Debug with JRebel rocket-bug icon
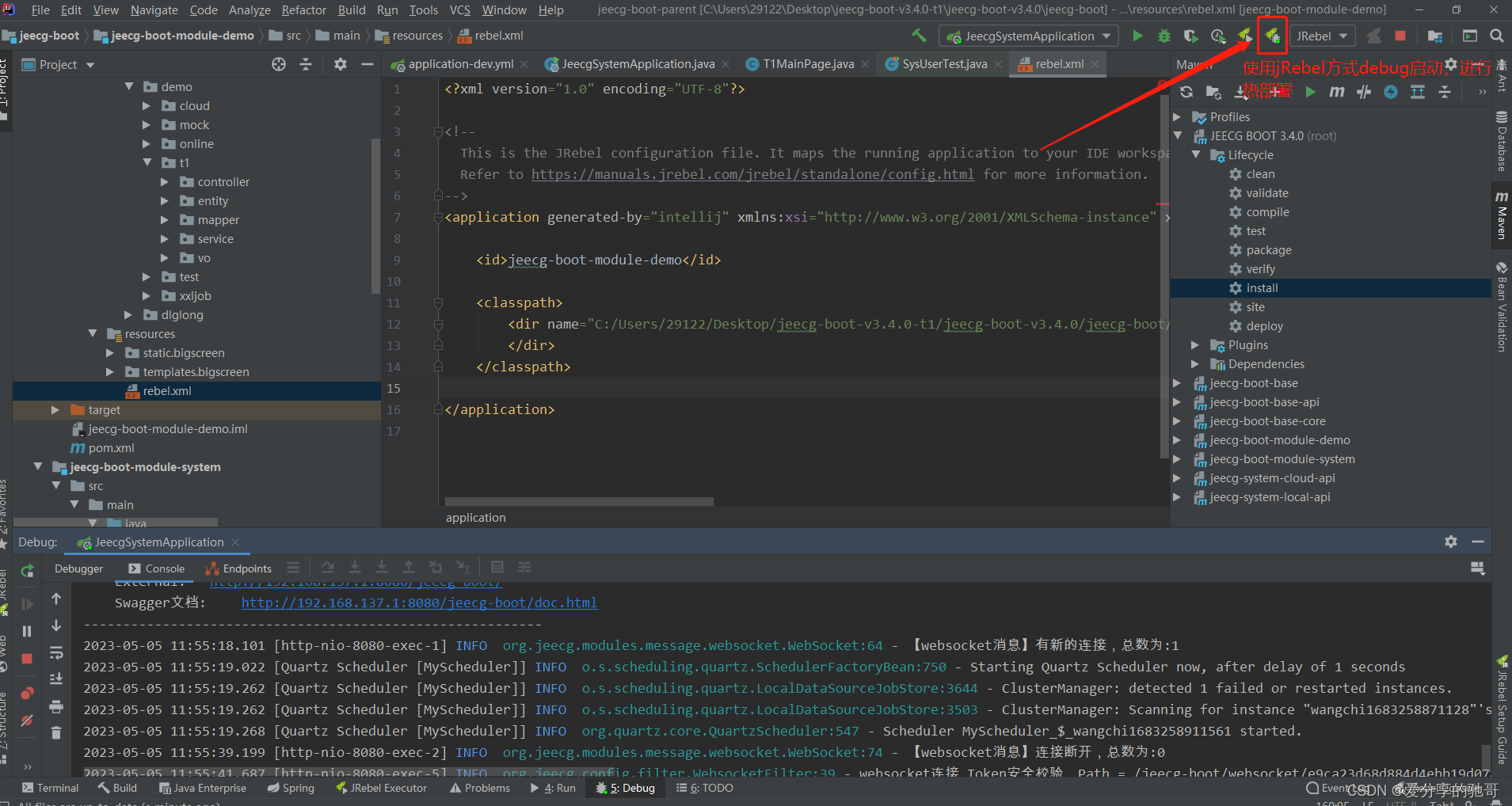The height and width of the screenshot is (806, 1512). pyautogui.click(x=1272, y=36)
